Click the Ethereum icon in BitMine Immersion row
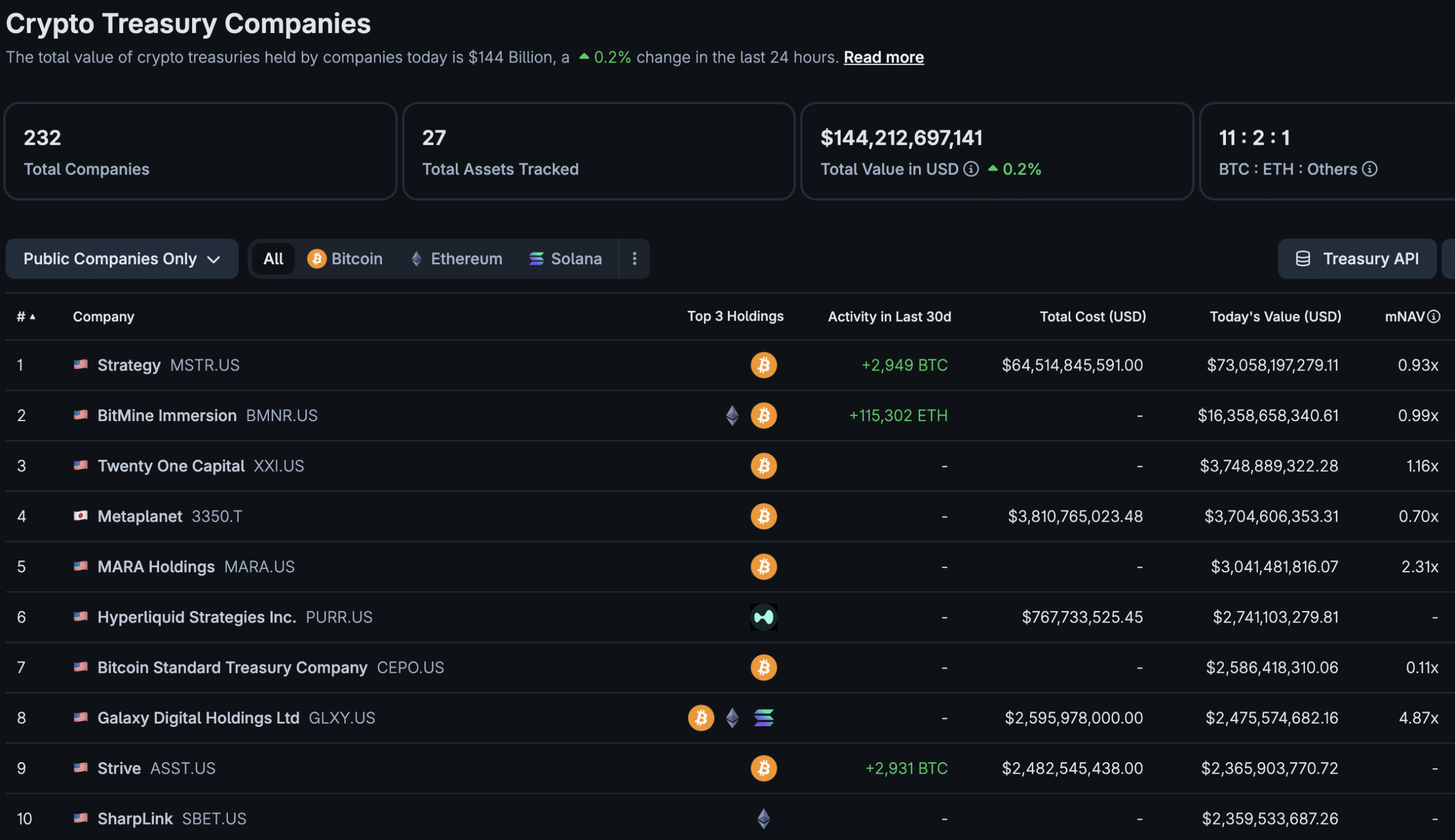 pyautogui.click(x=732, y=415)
